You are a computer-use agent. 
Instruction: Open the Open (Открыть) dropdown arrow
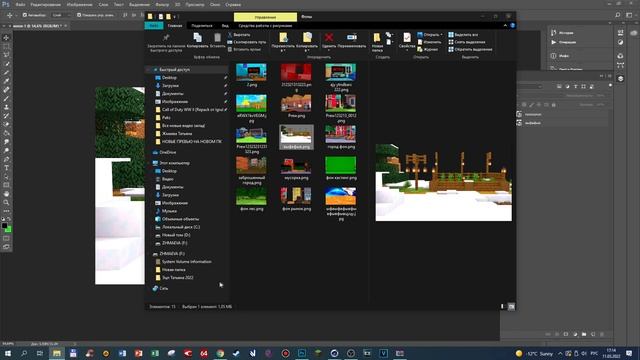441,35
